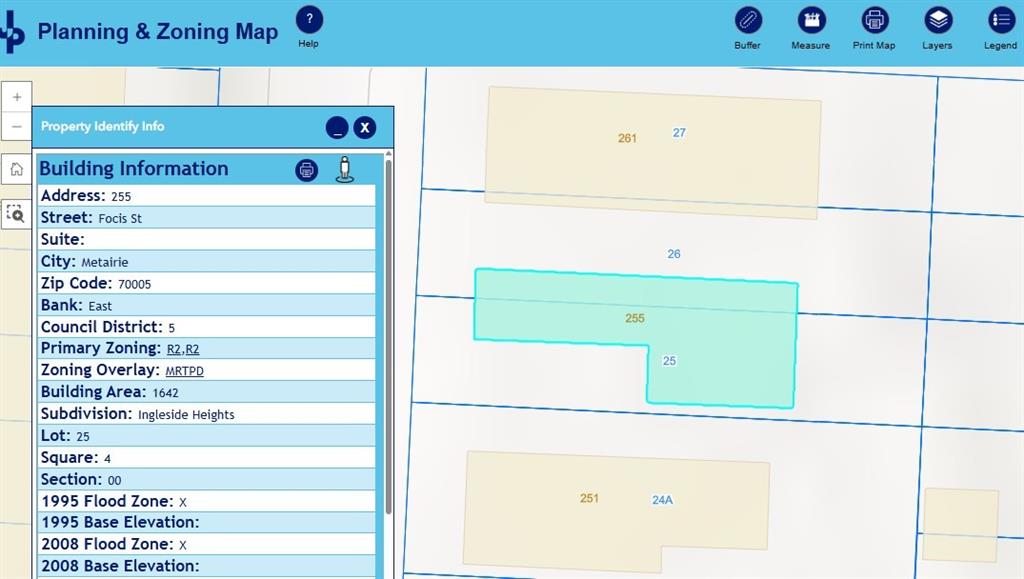Print the Building Information details
The image size is (1024, 579).
[x=307, y=170]
